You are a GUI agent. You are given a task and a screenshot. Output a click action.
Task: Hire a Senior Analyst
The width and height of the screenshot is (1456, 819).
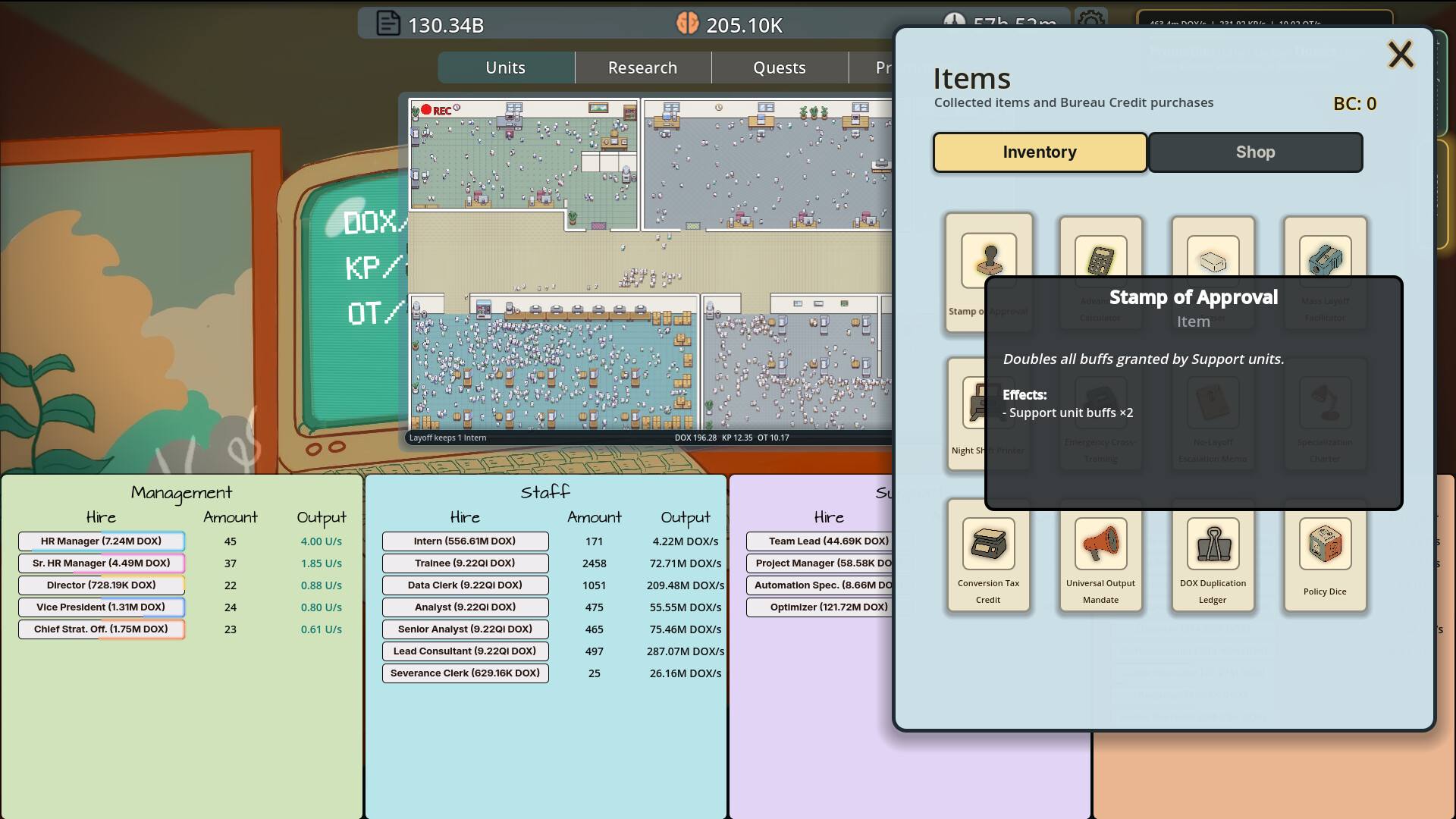465,629
